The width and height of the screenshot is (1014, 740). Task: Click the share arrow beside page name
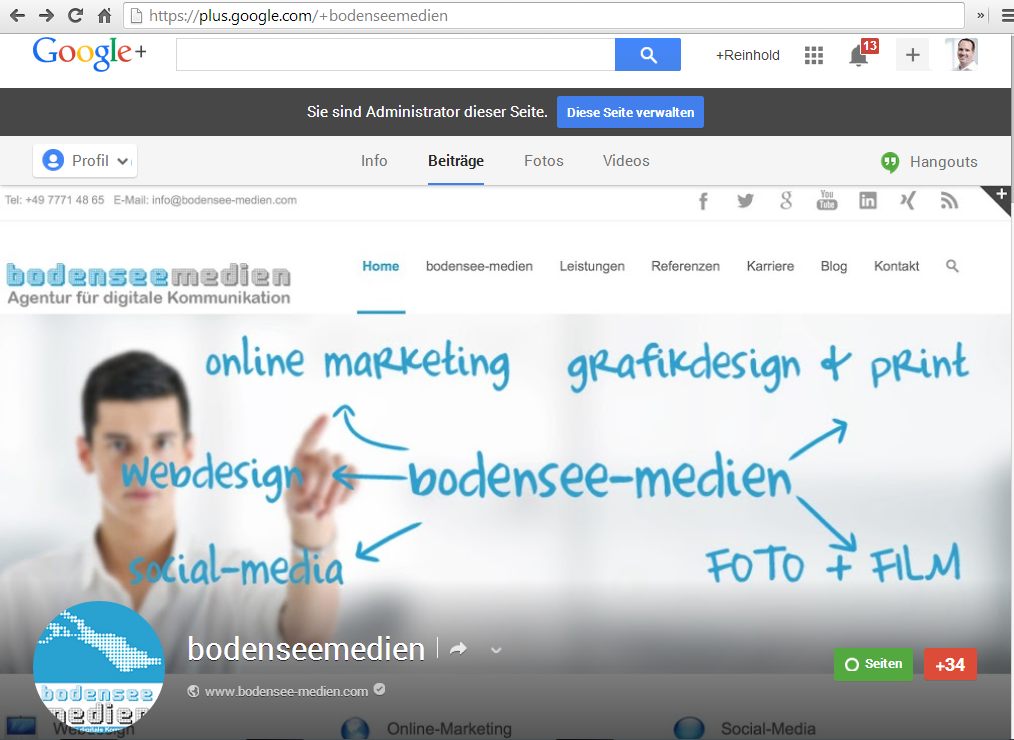[x=458, y=649]
